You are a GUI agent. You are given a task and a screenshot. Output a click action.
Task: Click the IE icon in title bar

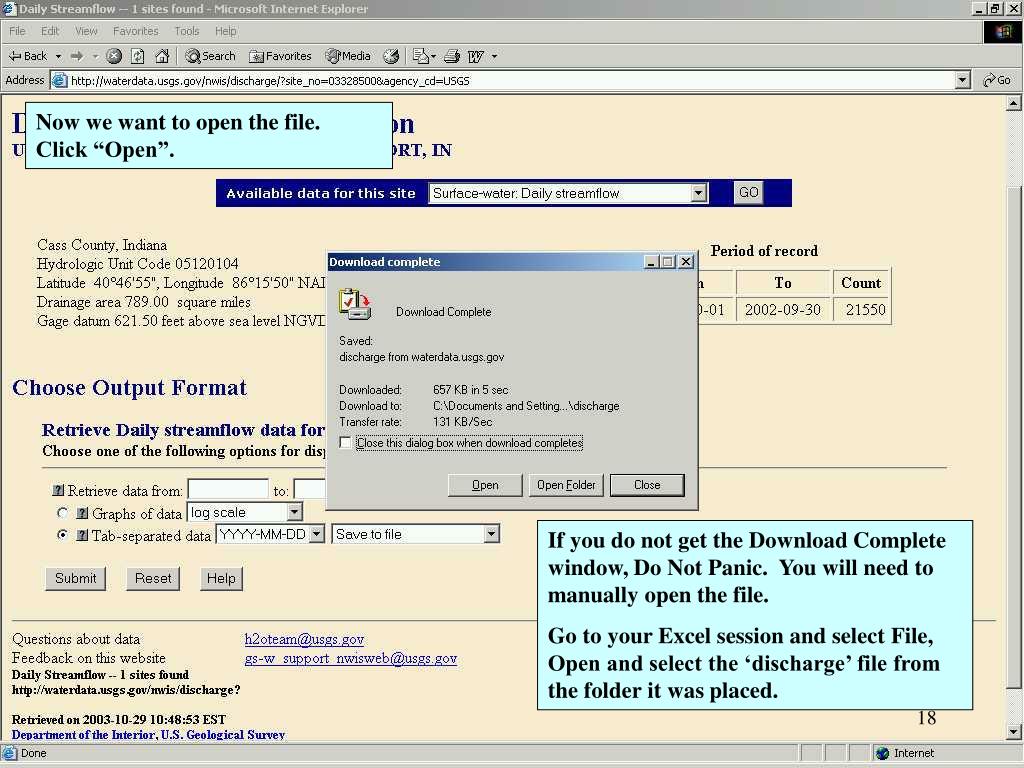point(8,8)
